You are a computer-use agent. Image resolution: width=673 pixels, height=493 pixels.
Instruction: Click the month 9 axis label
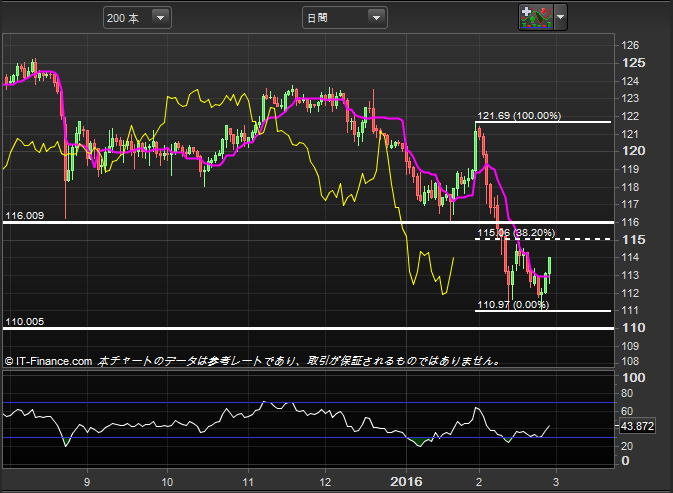(87, 482)
